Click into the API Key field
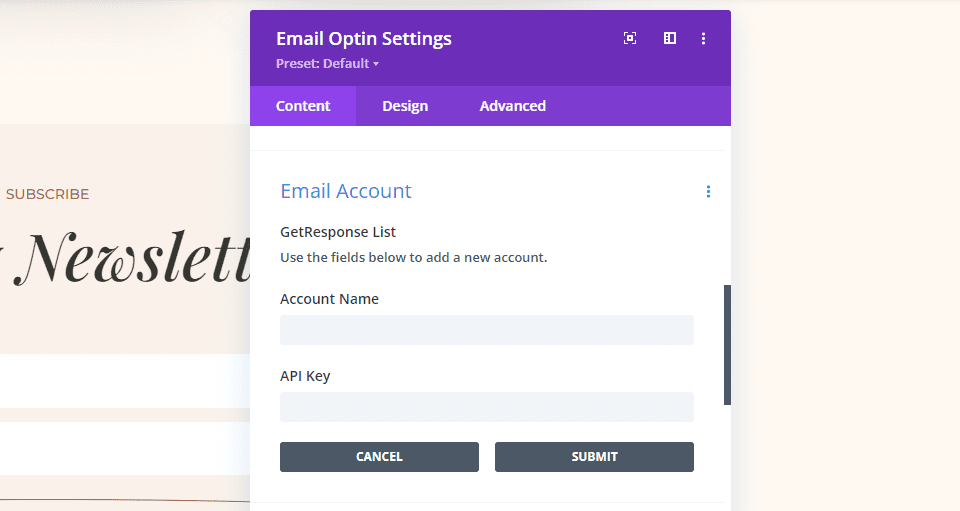The width and height of the screenshot is (960, 511). click(x=486, y=407)
